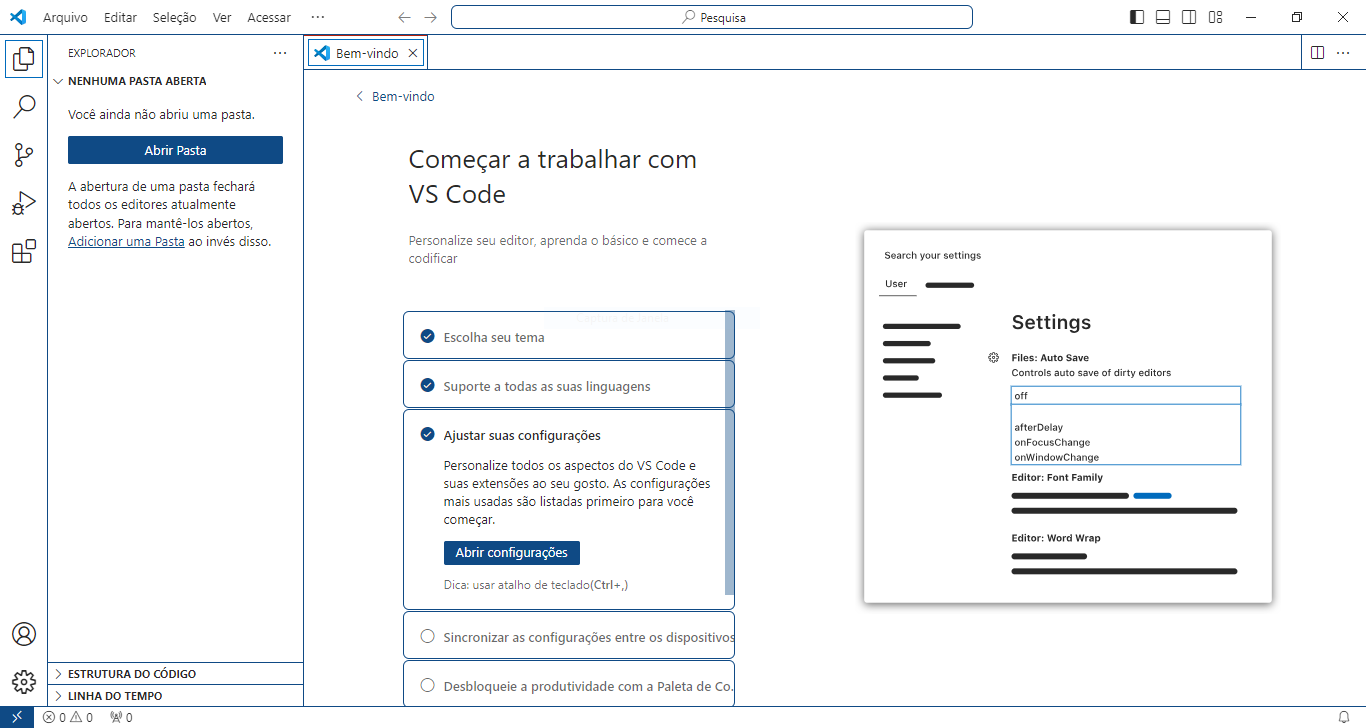Click the Pesquisa command center box
The height and width of the screenshot is (728, 1366).
point(711,17)
